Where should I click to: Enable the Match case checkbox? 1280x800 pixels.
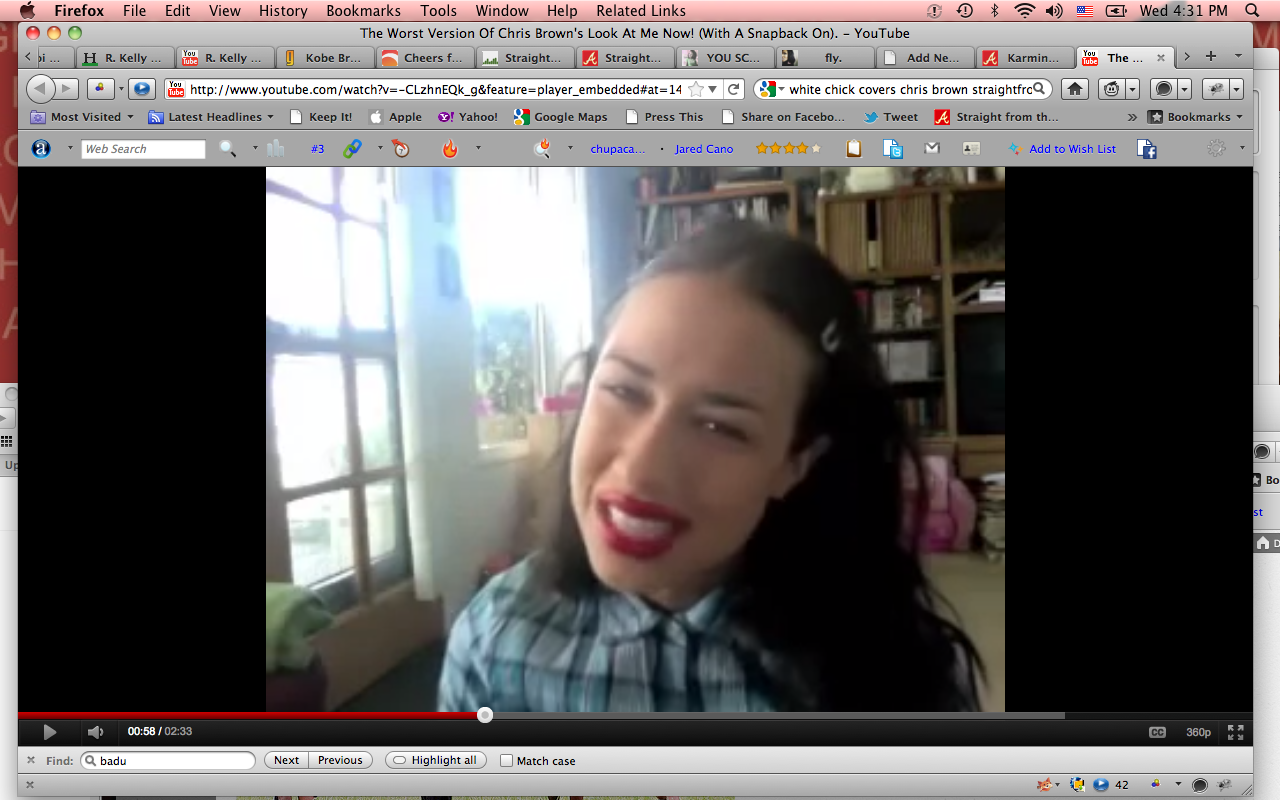[x=507, y=761]
